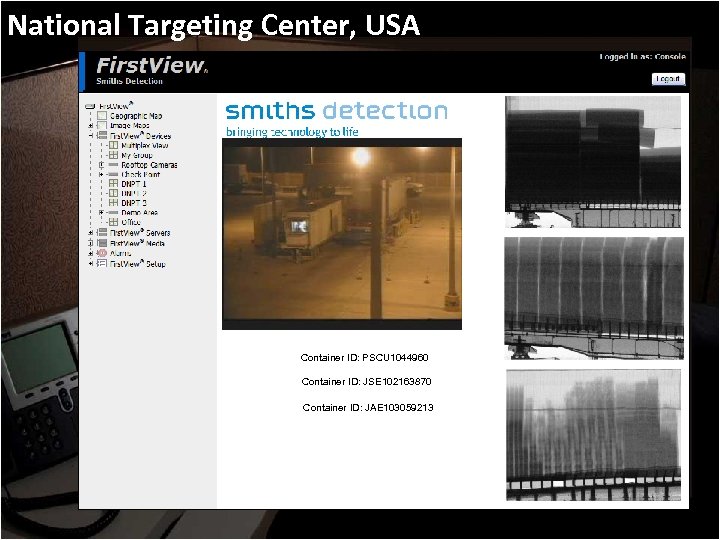Open Multiplex View entry
This screenshot has width=720, height=540.
[145, 145]
